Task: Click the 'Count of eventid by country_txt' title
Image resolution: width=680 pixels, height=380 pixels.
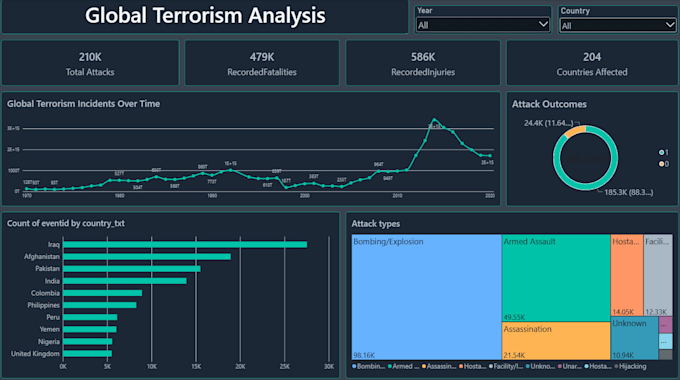Action: pyautogui.click(x=65, y=223)
